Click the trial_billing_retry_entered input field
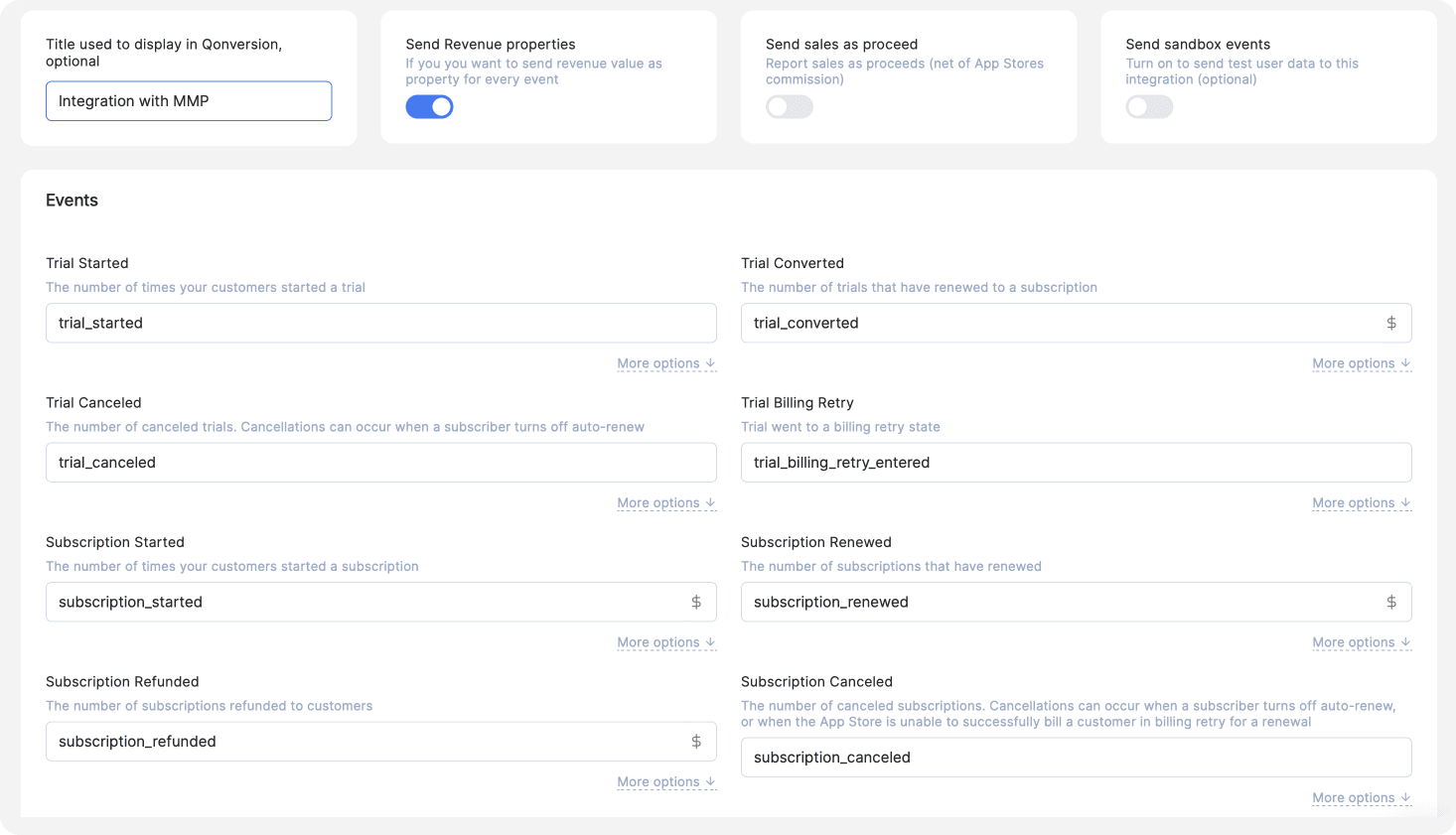 [1076, 462]
